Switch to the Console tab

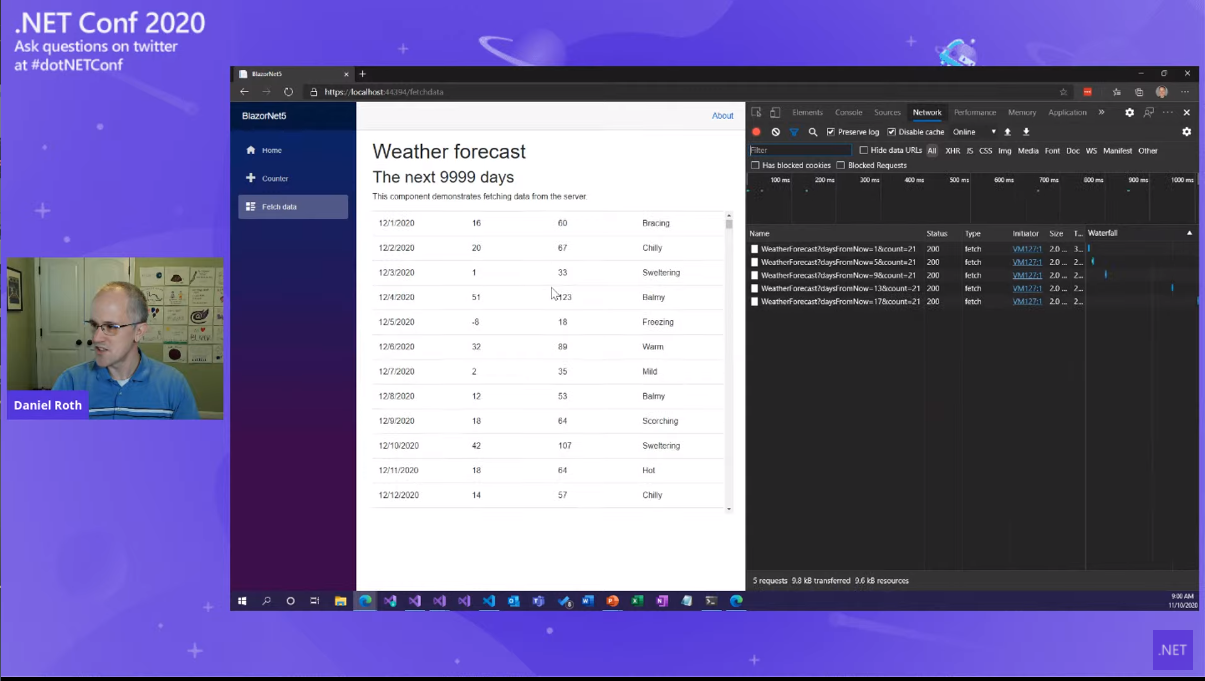coord(848,112)
